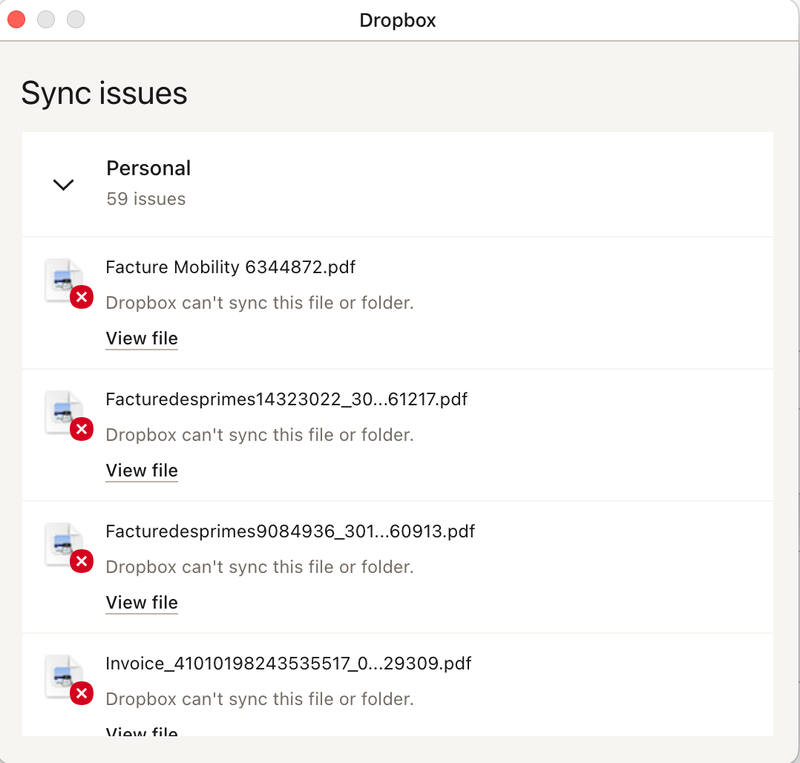Image resolution: width=800 pixels, height=763 pixels.
Task: Click red error badge on Facturedesprimes14323022 file
Action: tap(82, 429)
